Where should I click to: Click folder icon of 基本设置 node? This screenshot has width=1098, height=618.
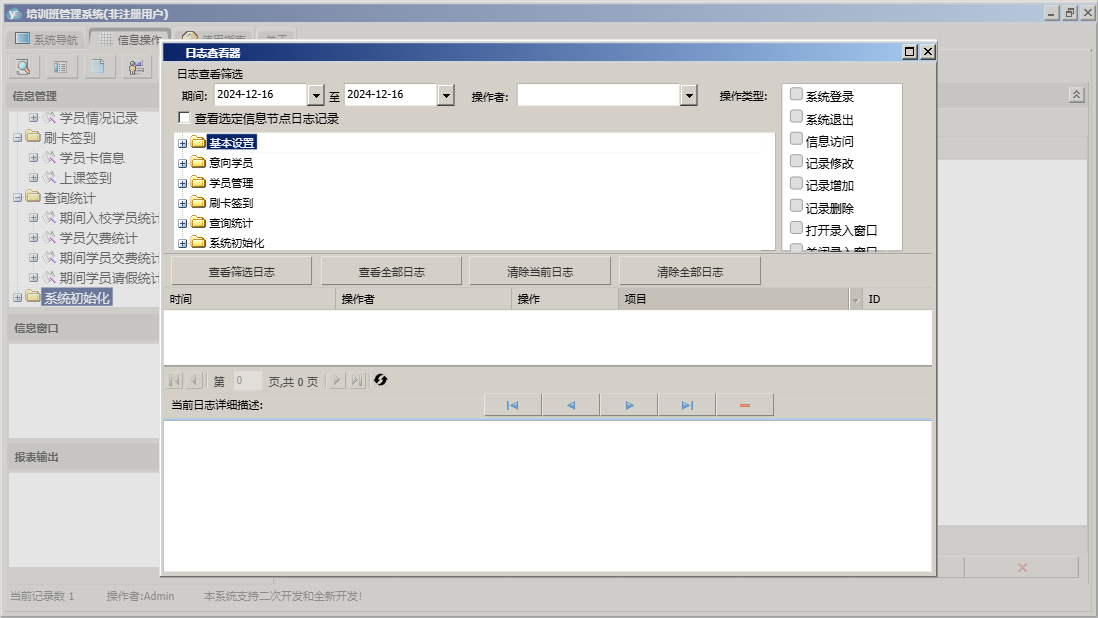[x=198, y=143]
